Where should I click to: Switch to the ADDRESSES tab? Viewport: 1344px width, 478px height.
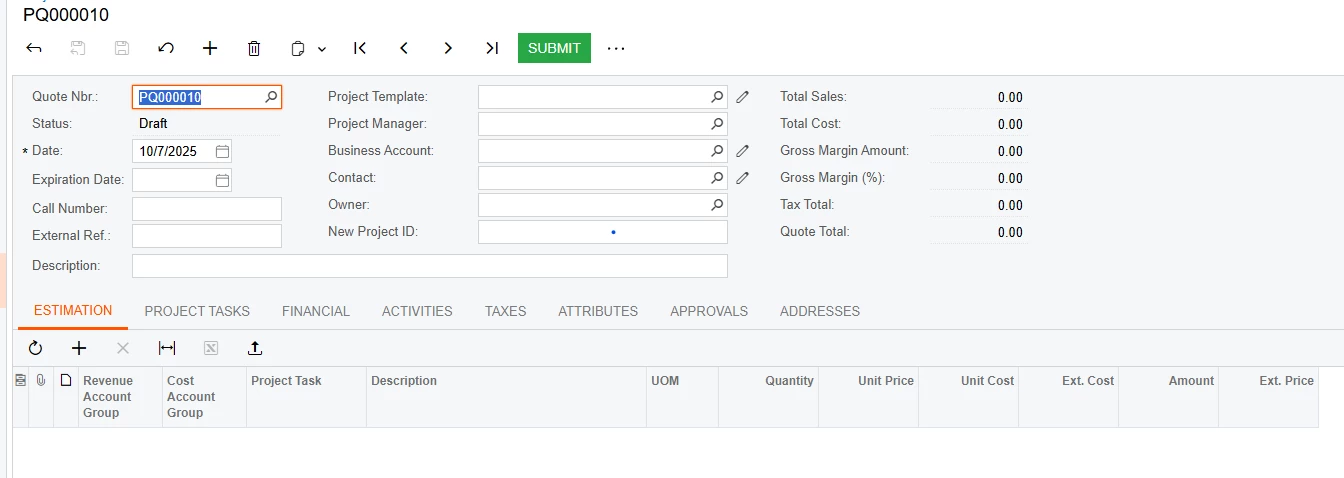[x=820, y=311]
